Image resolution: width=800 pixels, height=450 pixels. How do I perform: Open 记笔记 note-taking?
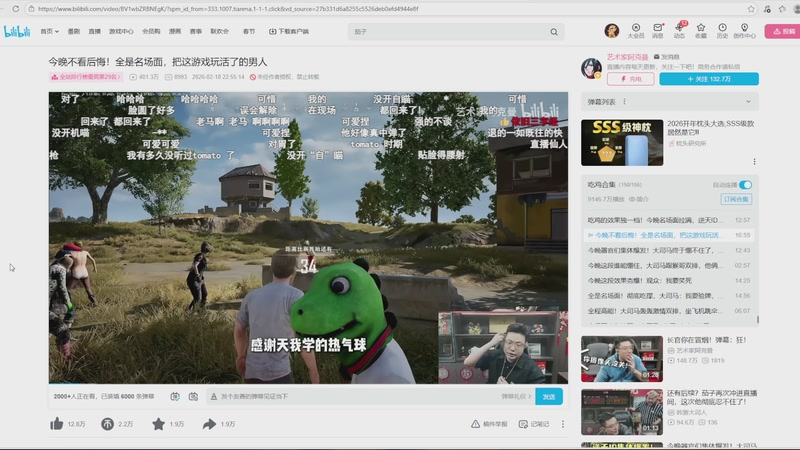coord(534,424)
